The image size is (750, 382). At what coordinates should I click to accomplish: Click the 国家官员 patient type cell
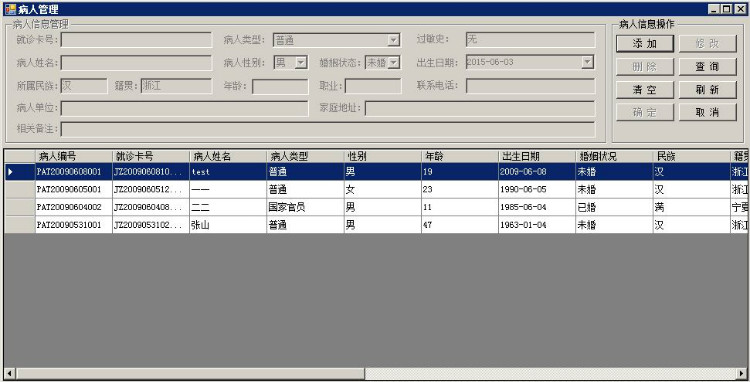305,207
